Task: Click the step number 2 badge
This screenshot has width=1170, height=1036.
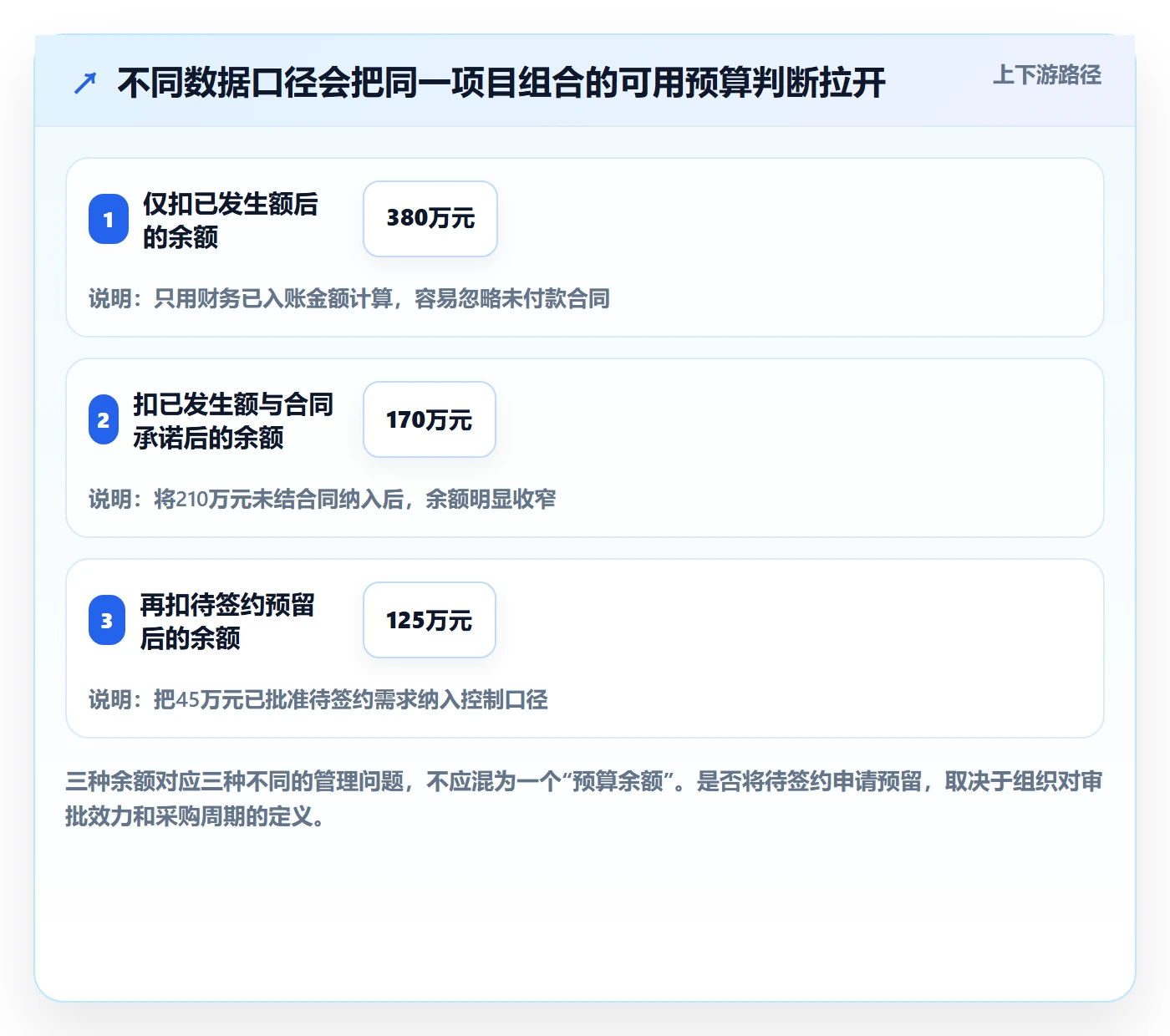Action: point(104,420)
